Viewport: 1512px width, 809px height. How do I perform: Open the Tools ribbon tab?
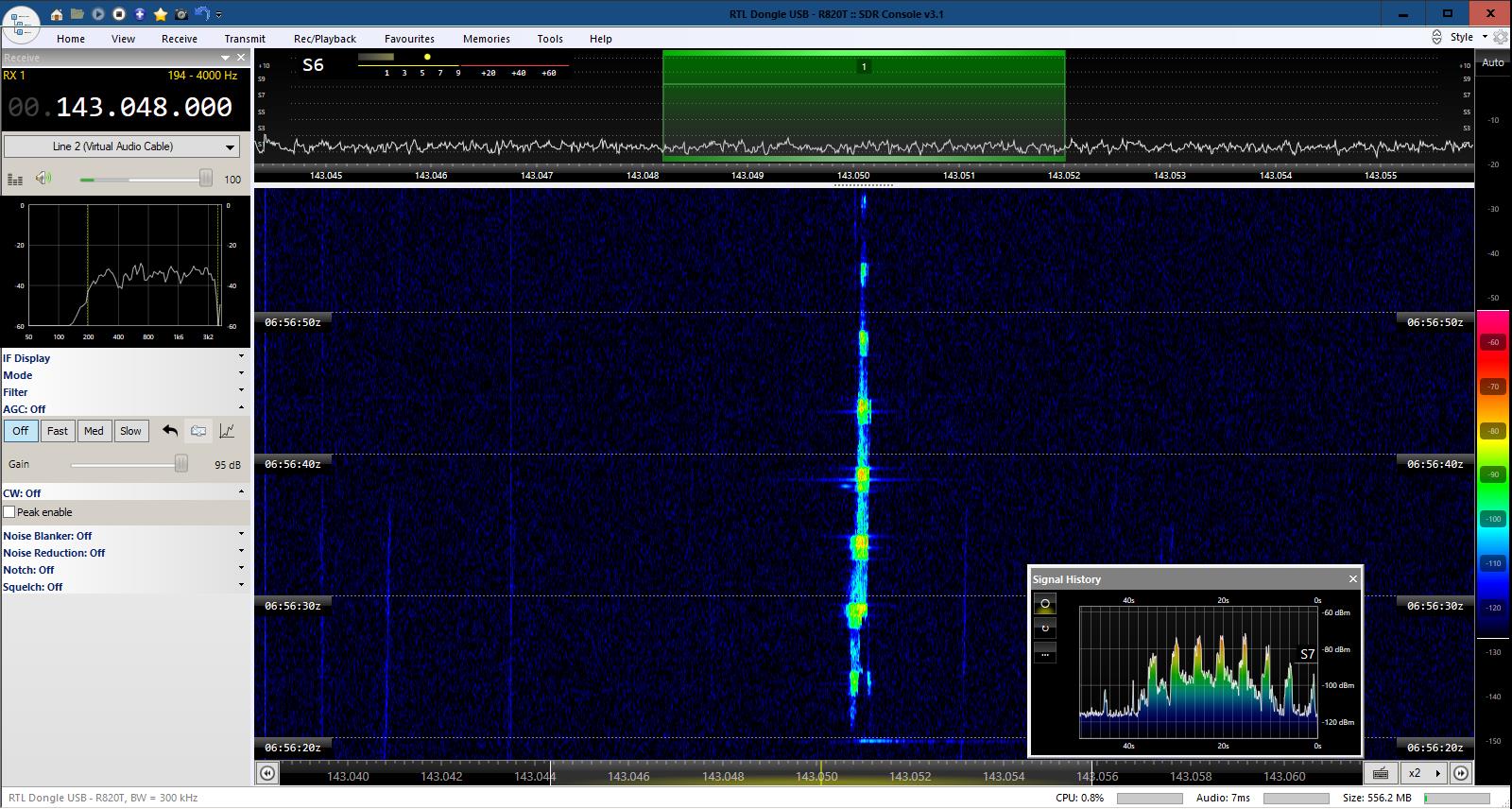tap(550, 39)
